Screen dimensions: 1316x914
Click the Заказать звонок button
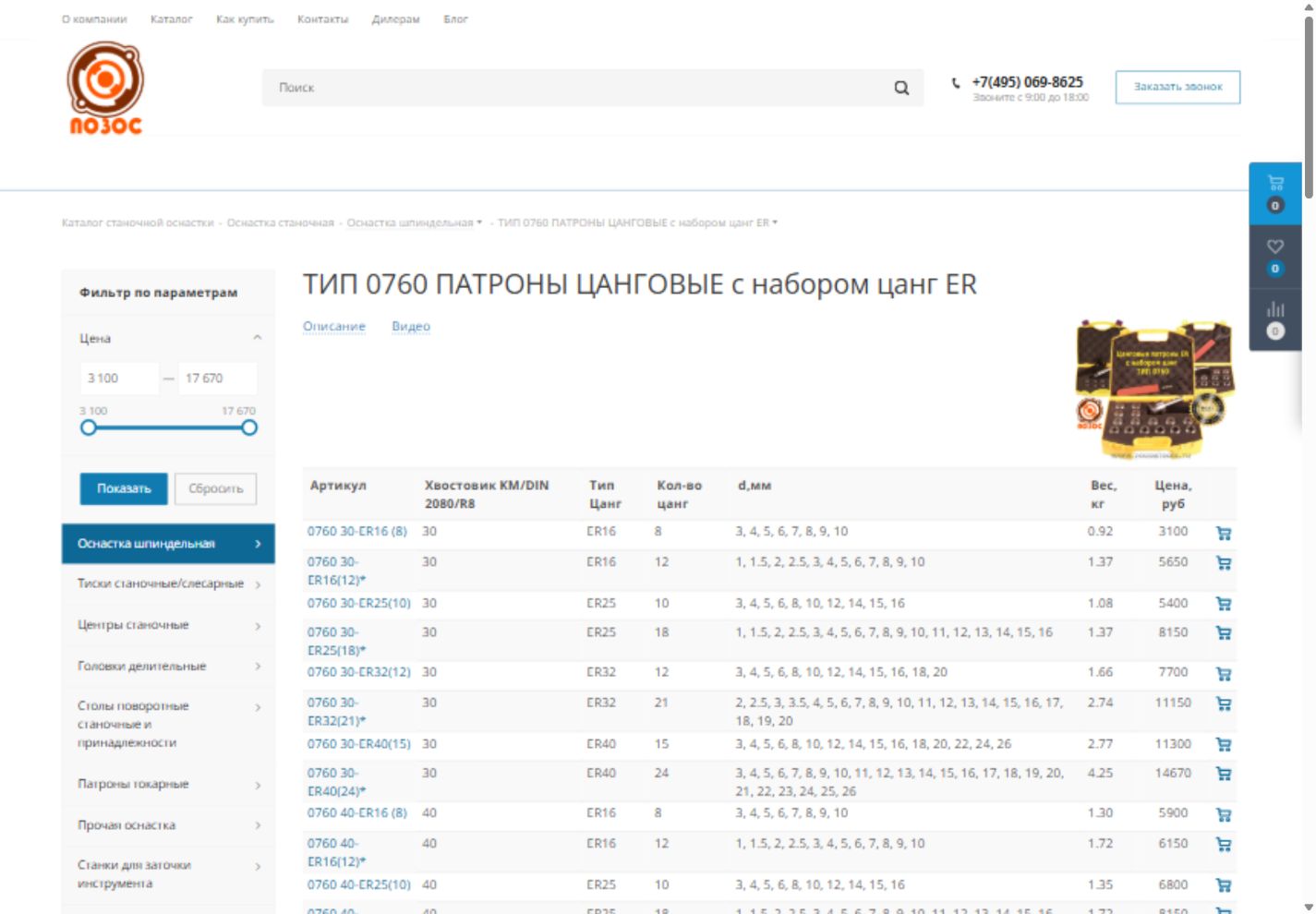tap(1177, 87)
